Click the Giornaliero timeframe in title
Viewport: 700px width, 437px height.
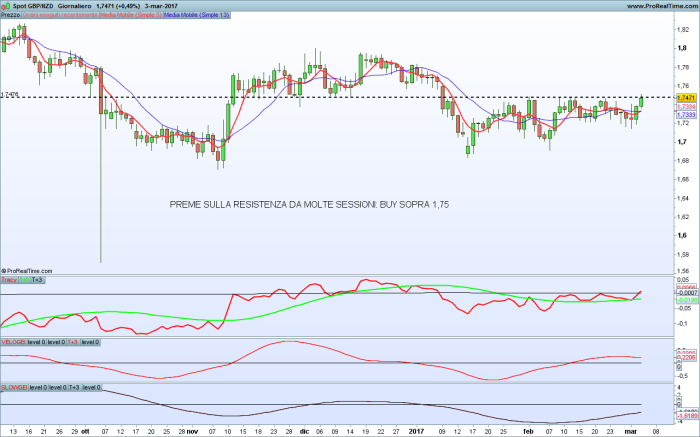click(78, 6)
